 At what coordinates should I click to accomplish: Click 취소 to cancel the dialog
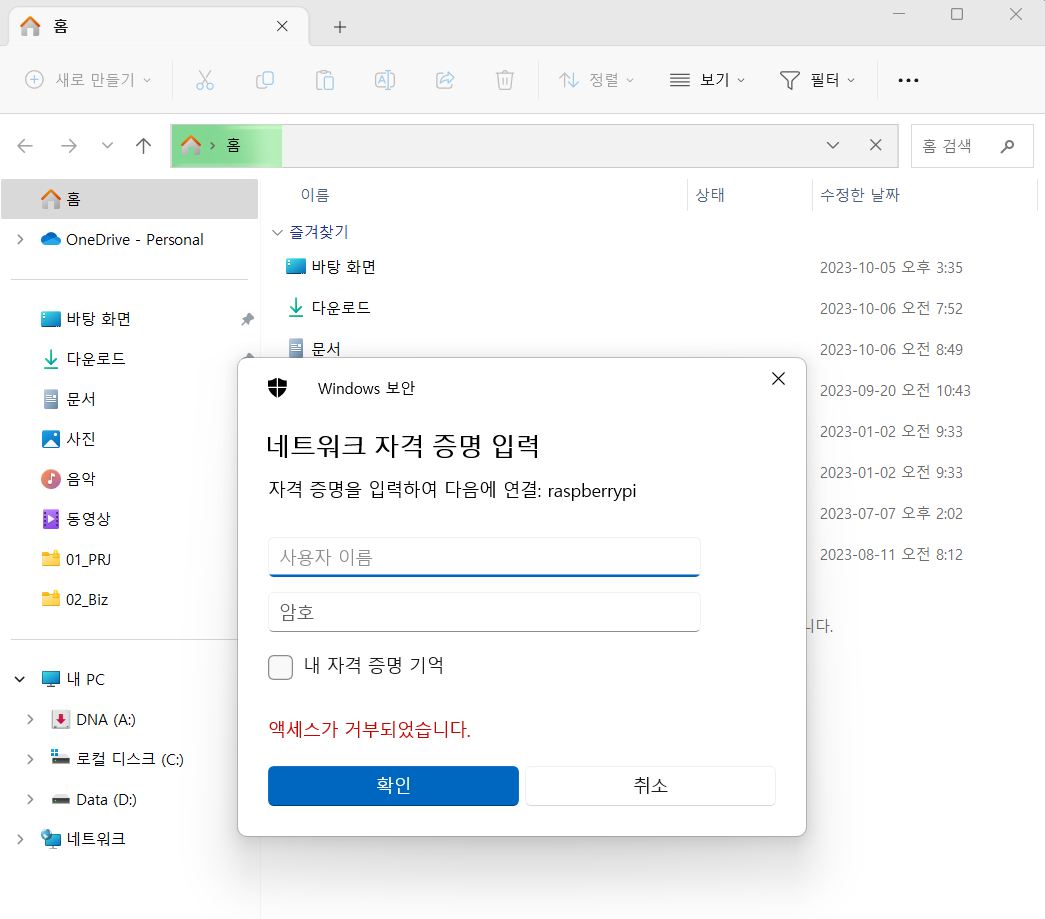[x=650, y=786]
